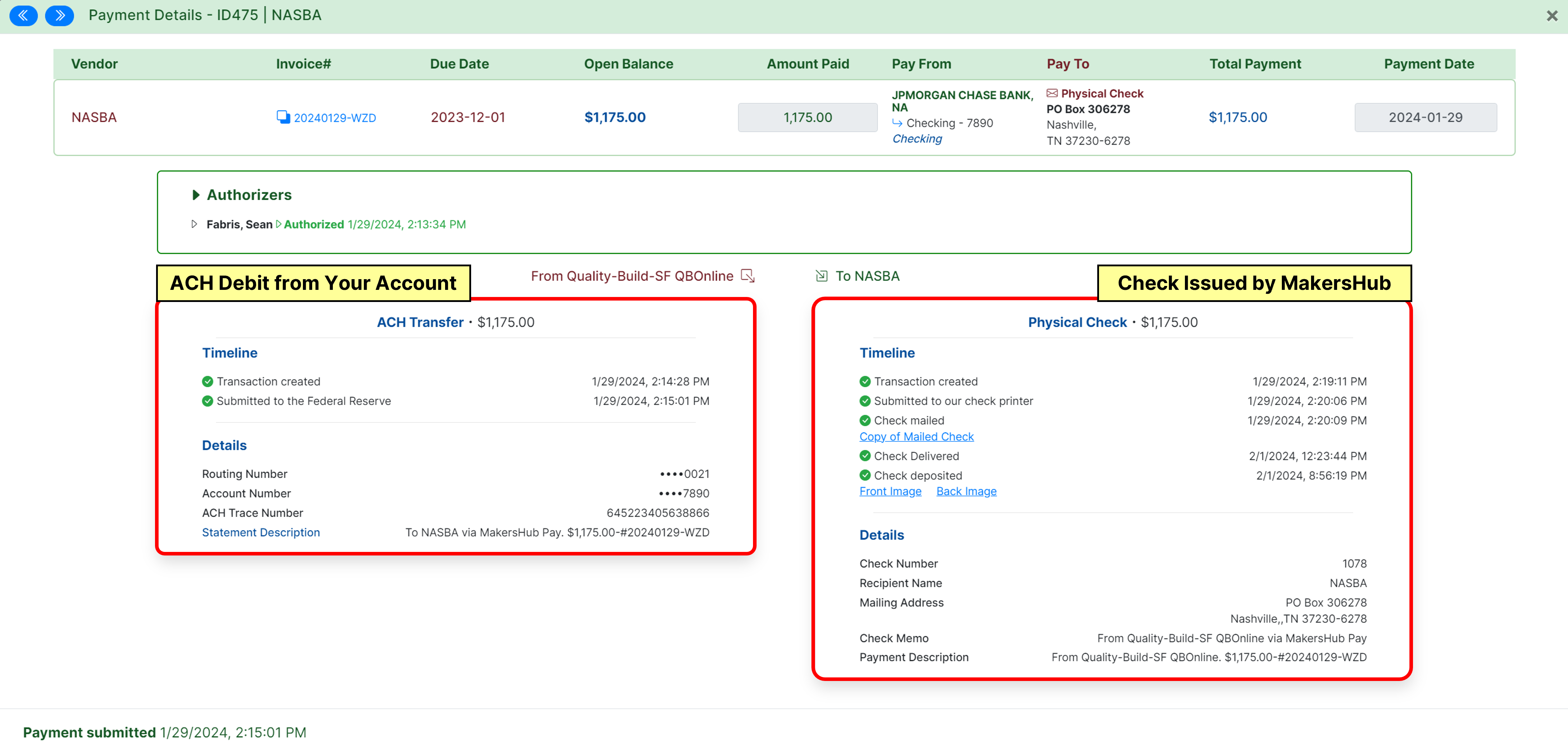The image size is (1568, 748).
Task: Click green check beside ACH 'Transaction created'
Action: click(207, 381)
